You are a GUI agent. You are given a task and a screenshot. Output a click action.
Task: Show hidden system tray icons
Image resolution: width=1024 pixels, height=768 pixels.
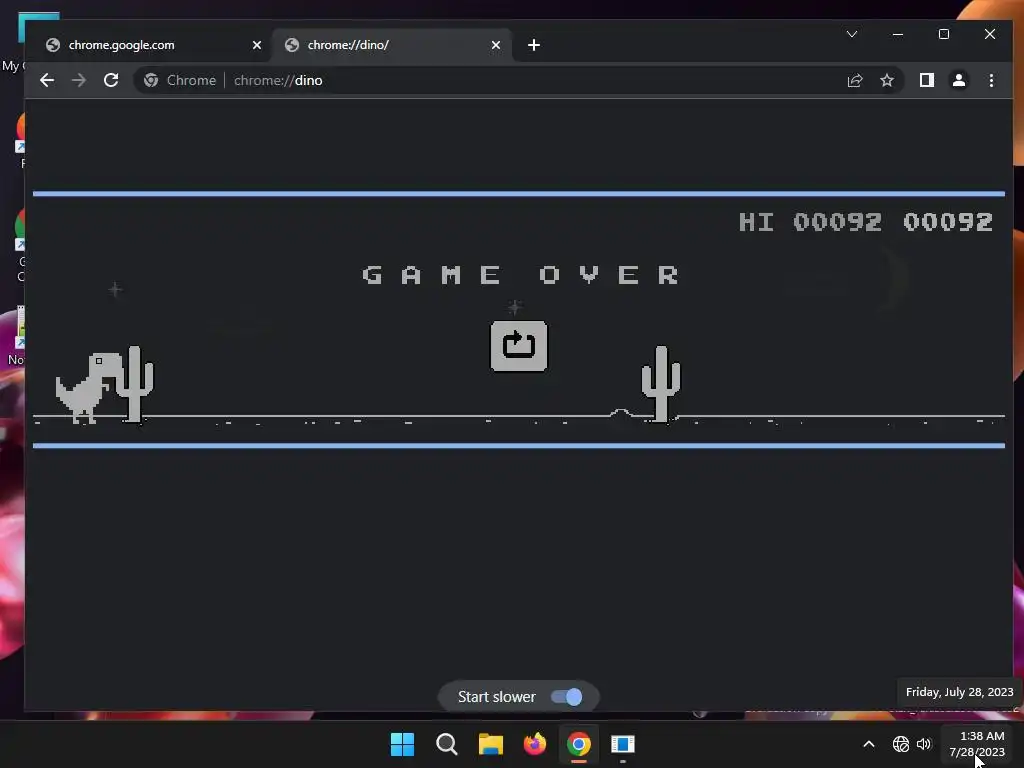(x=869, y=744)
